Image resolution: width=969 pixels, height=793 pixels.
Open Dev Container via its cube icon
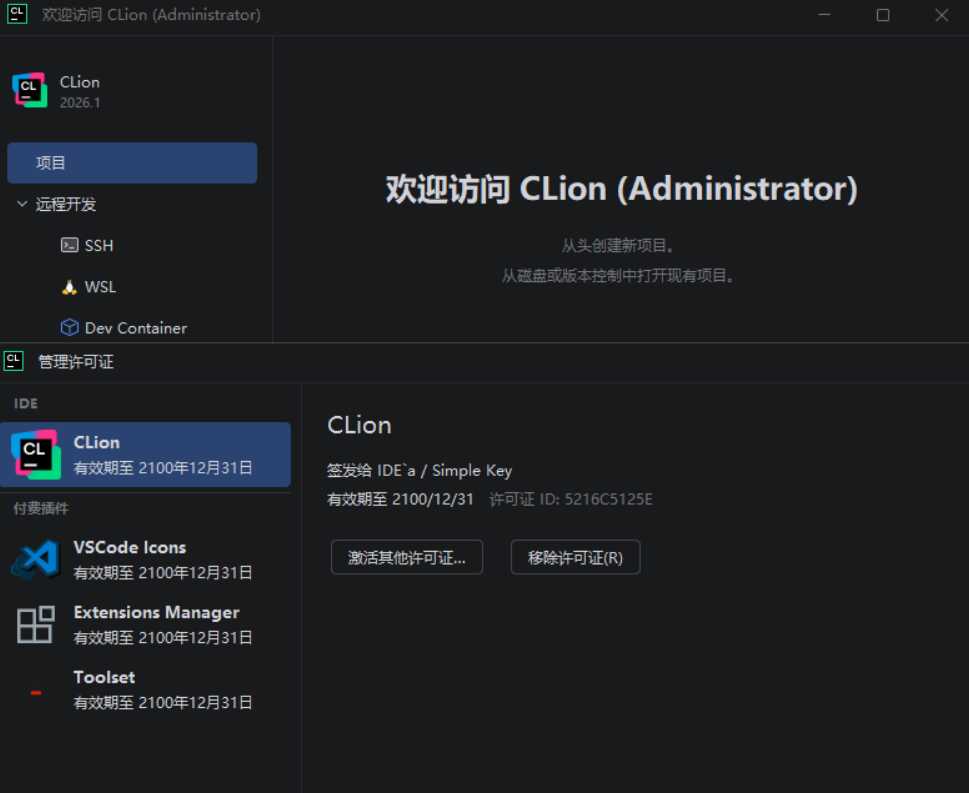tap(69, 327)
